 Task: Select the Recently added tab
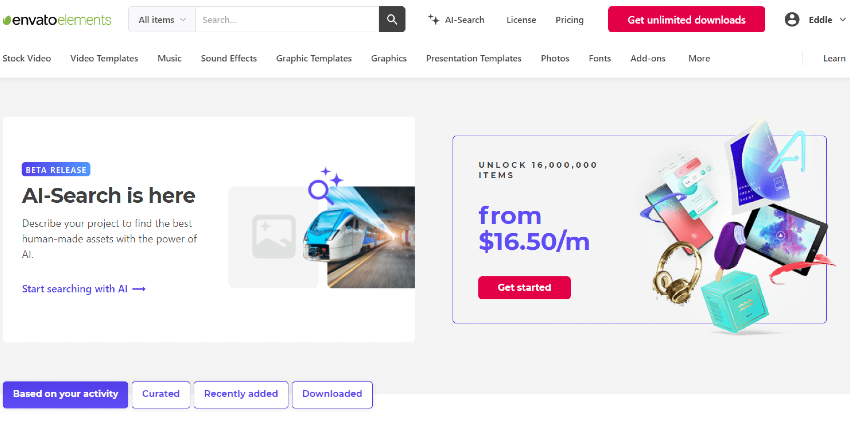[241, 394]
